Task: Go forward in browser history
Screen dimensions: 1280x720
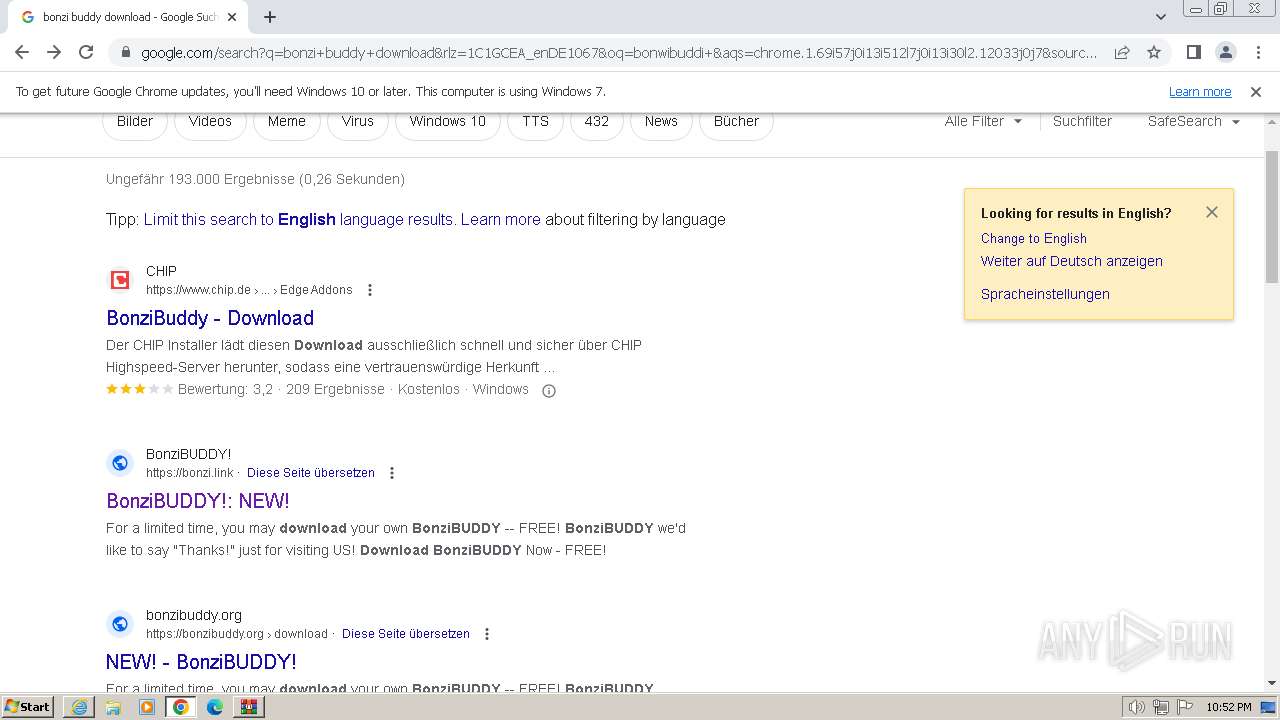Action: (x=54, y=52)
